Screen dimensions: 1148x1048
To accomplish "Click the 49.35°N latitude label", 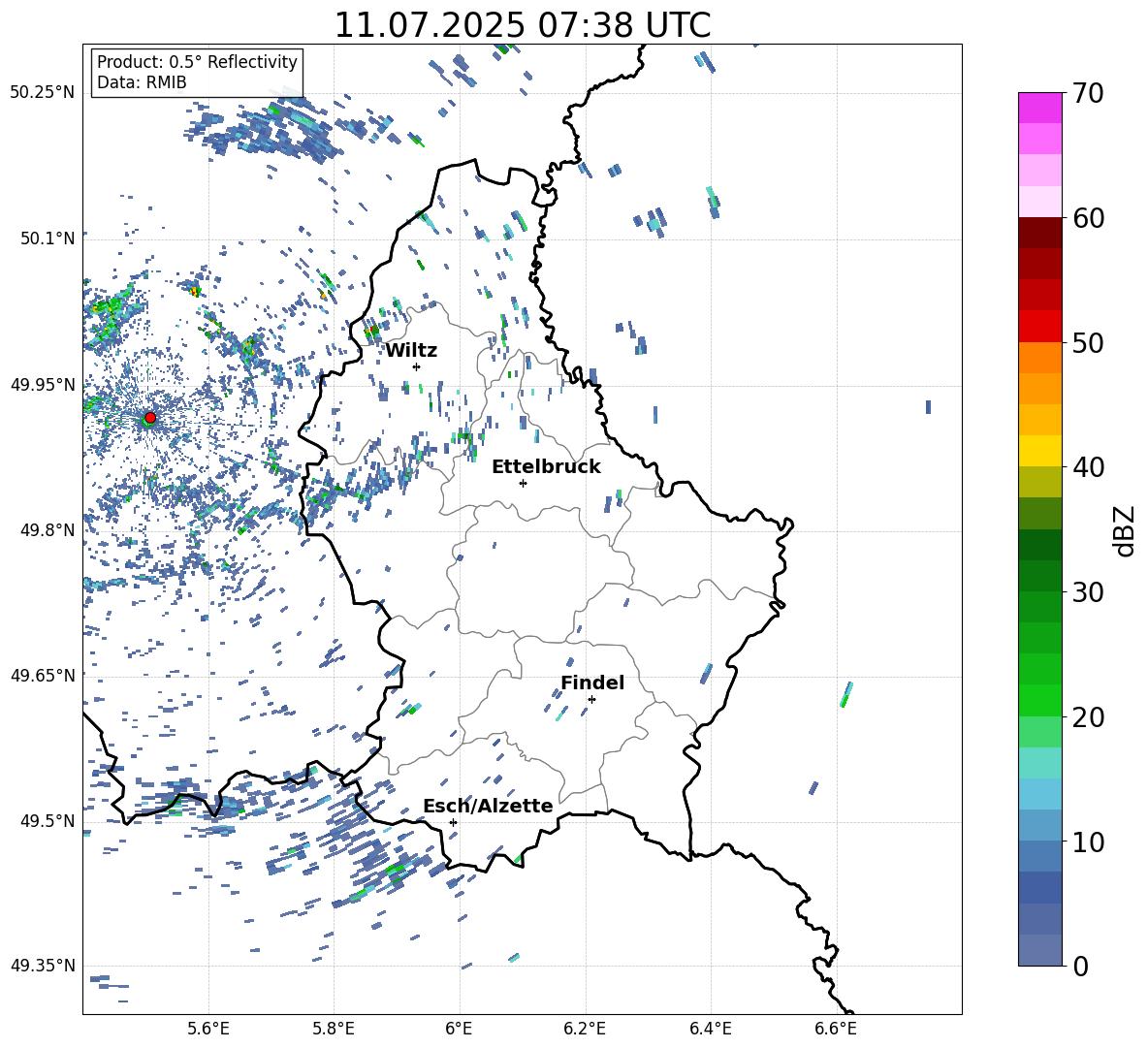I will tap(43, 966).
